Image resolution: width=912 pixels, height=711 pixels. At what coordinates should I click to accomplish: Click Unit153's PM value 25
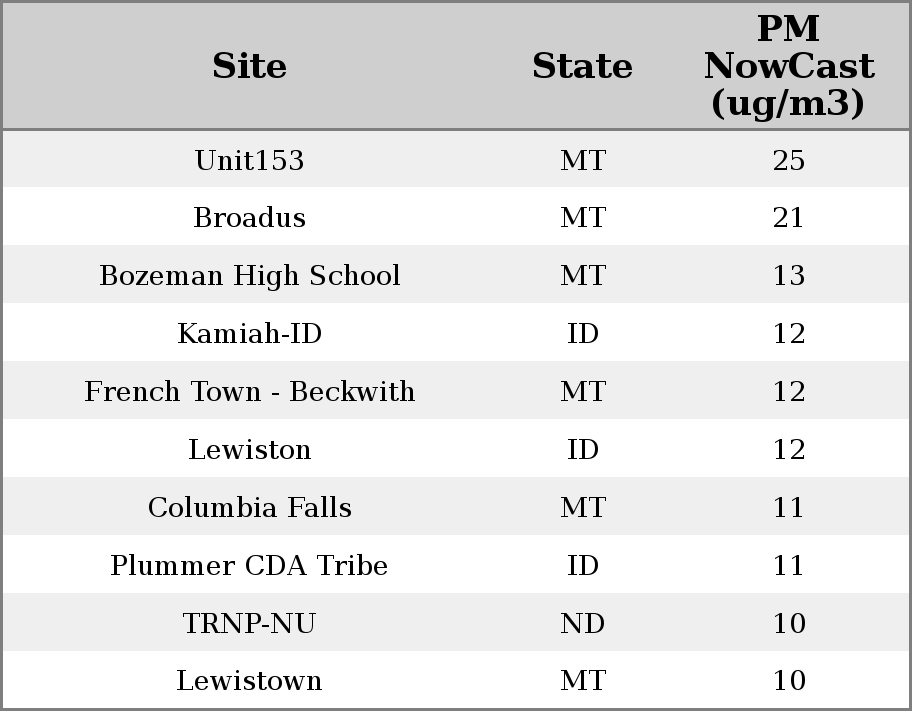pyautogui.click(x=788, y=160)
